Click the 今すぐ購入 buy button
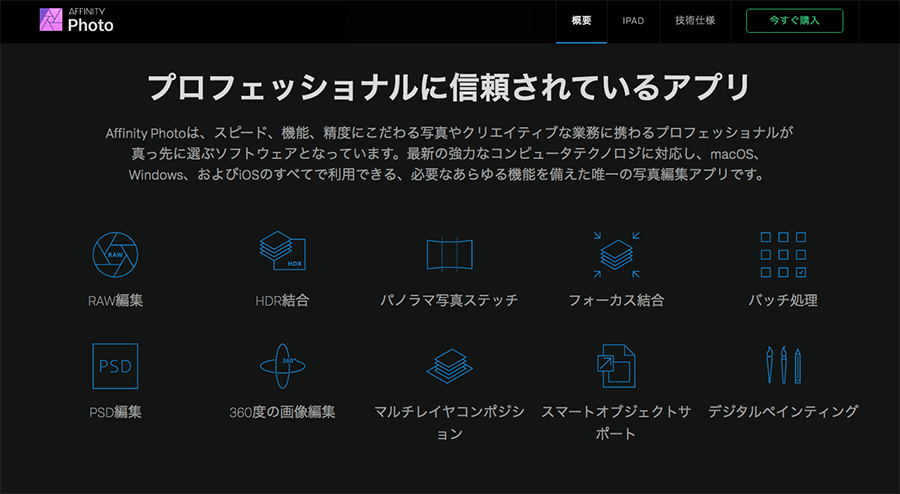Viewport: 900px width, 494px height. [x=794, y=21]
